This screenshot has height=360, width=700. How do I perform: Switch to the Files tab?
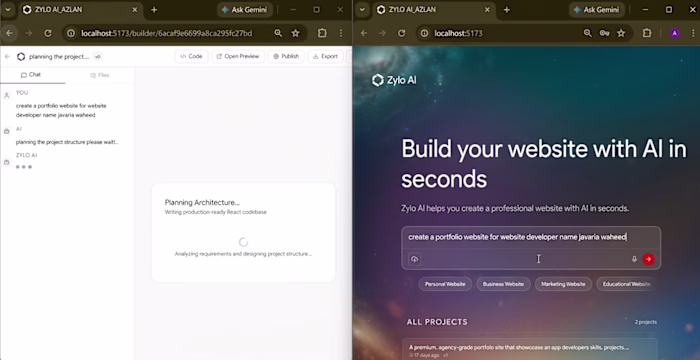100,75
